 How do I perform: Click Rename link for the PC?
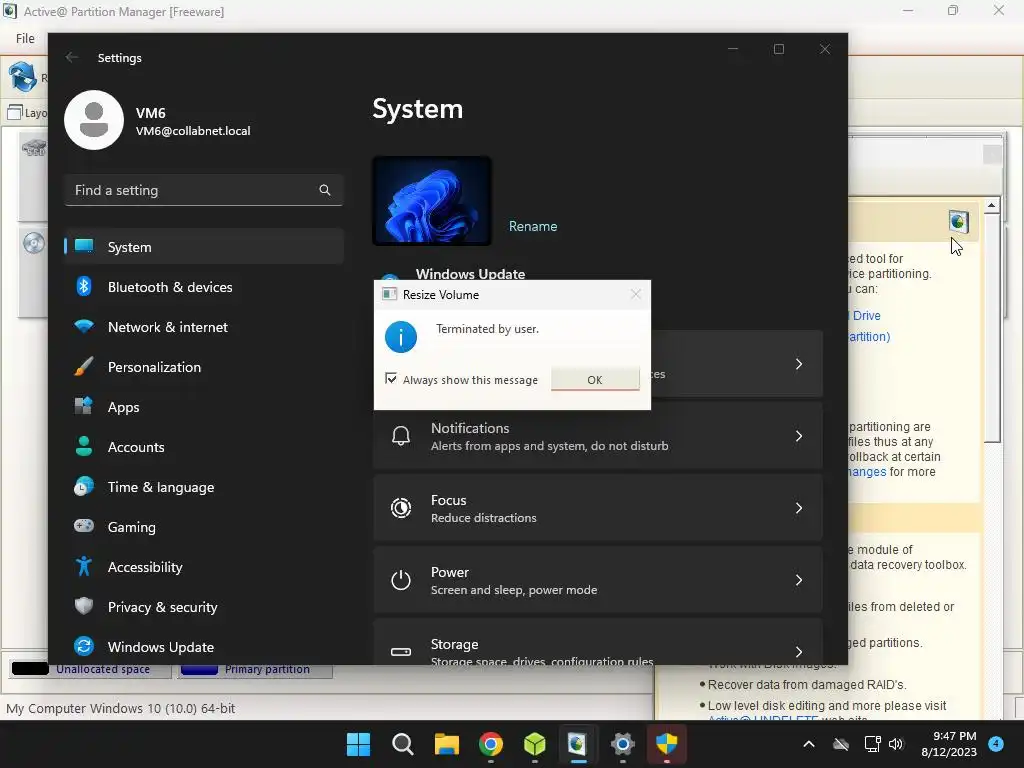(x=533, y=226)
